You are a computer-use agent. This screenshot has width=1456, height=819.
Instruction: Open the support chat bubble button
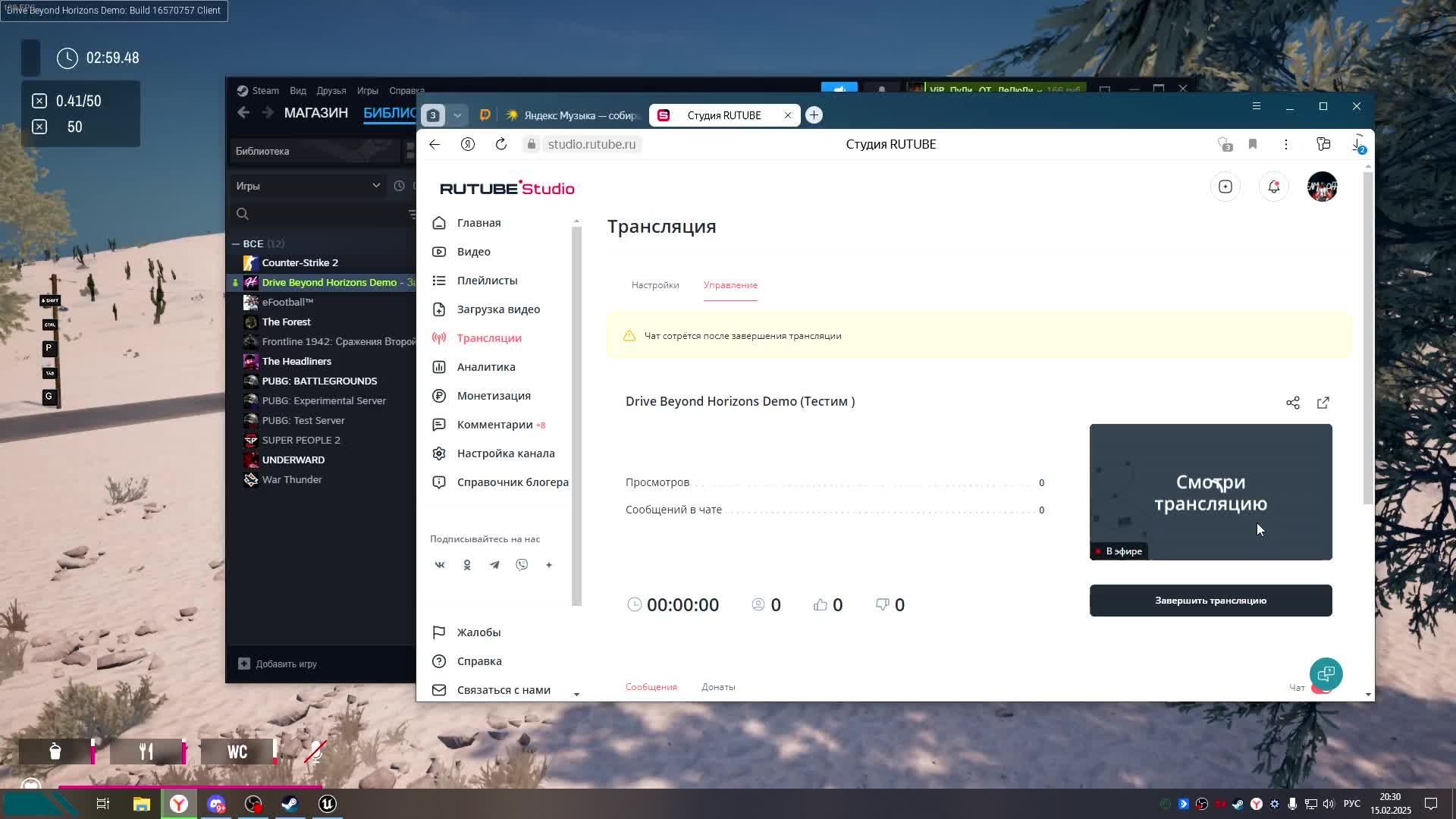point(1326,674)
